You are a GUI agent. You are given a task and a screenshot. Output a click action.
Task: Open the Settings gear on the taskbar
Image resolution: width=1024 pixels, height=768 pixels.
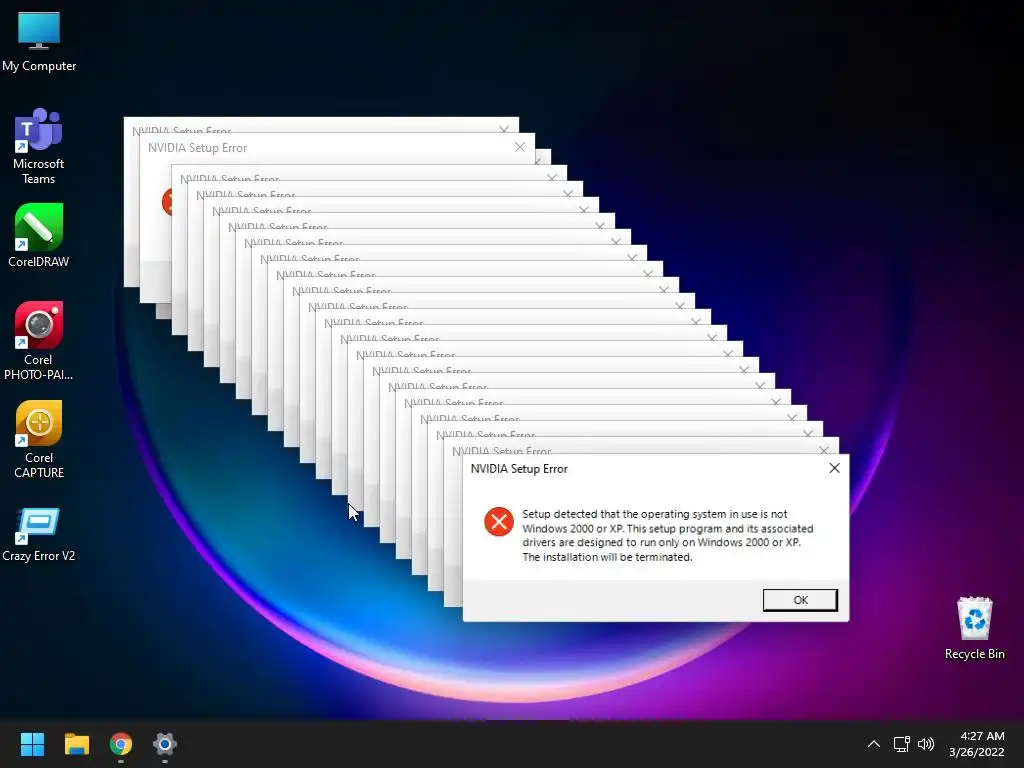(x=165, y=744)
